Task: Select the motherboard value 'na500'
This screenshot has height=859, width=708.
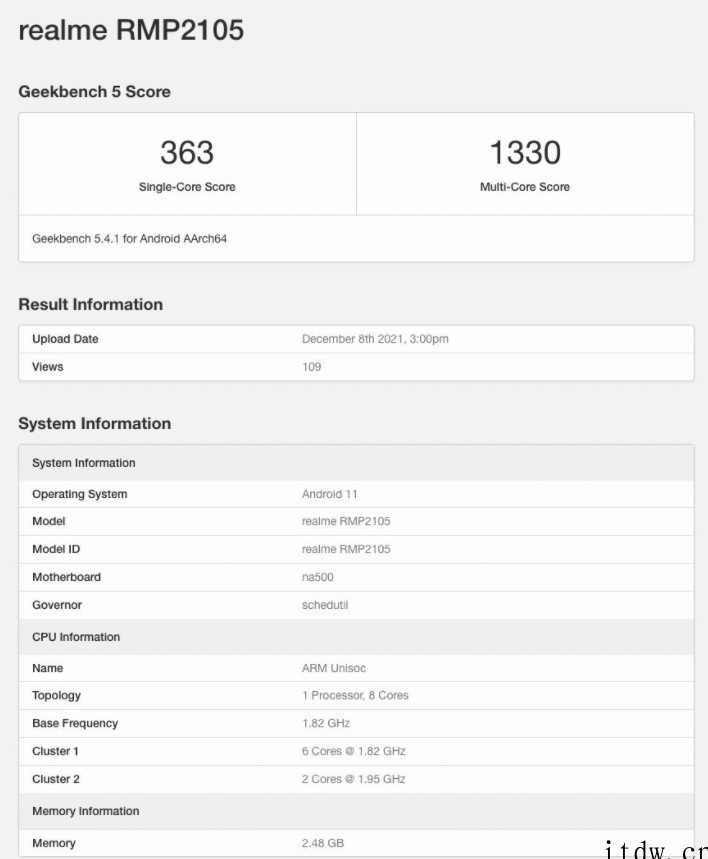Action: point(317,577)
